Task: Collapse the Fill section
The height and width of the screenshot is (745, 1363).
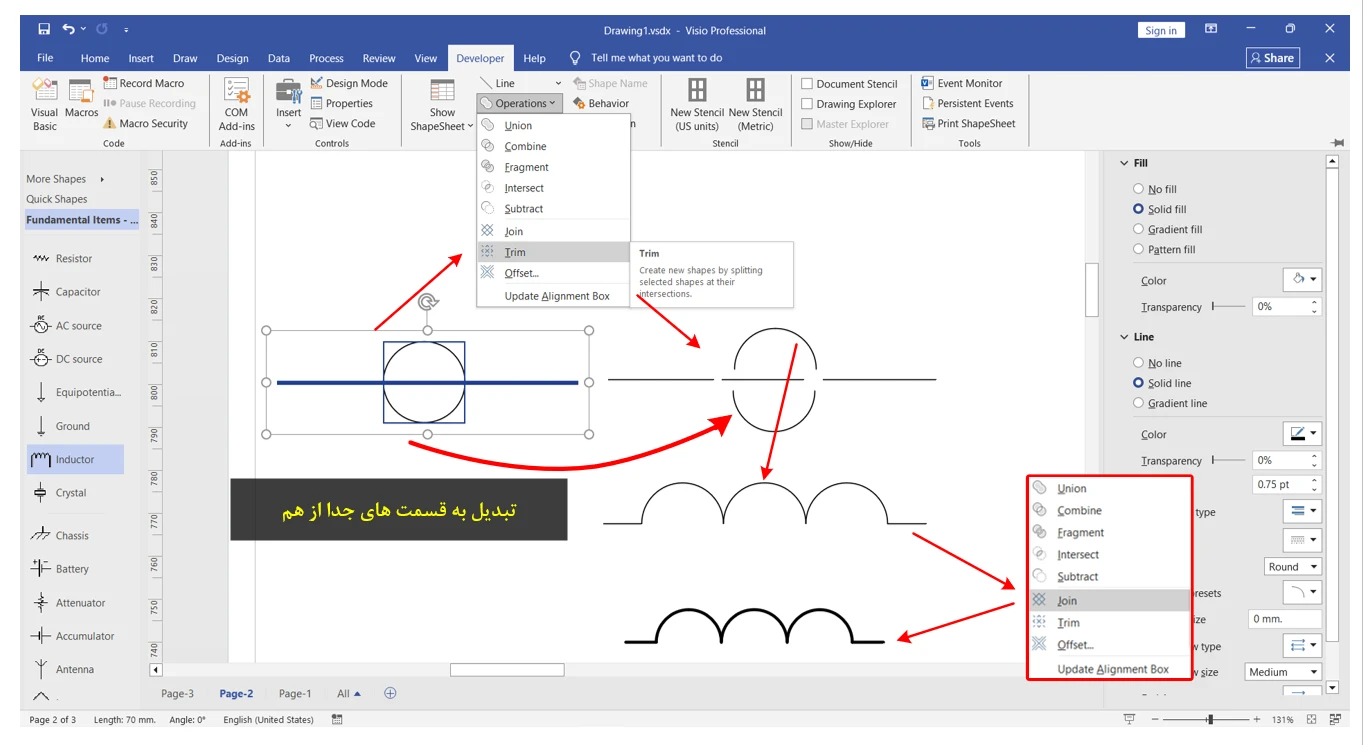Action: [x=1123, y=163]
